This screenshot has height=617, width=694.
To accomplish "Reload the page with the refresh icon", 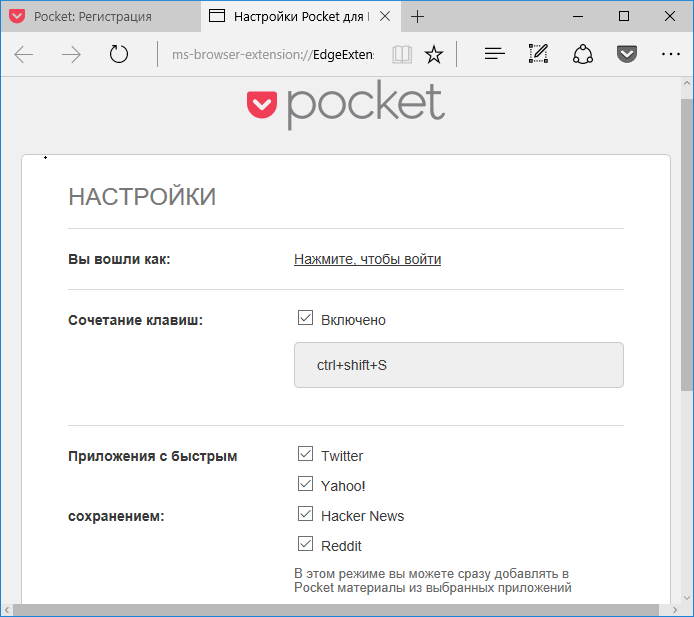I will pos(119,54).
